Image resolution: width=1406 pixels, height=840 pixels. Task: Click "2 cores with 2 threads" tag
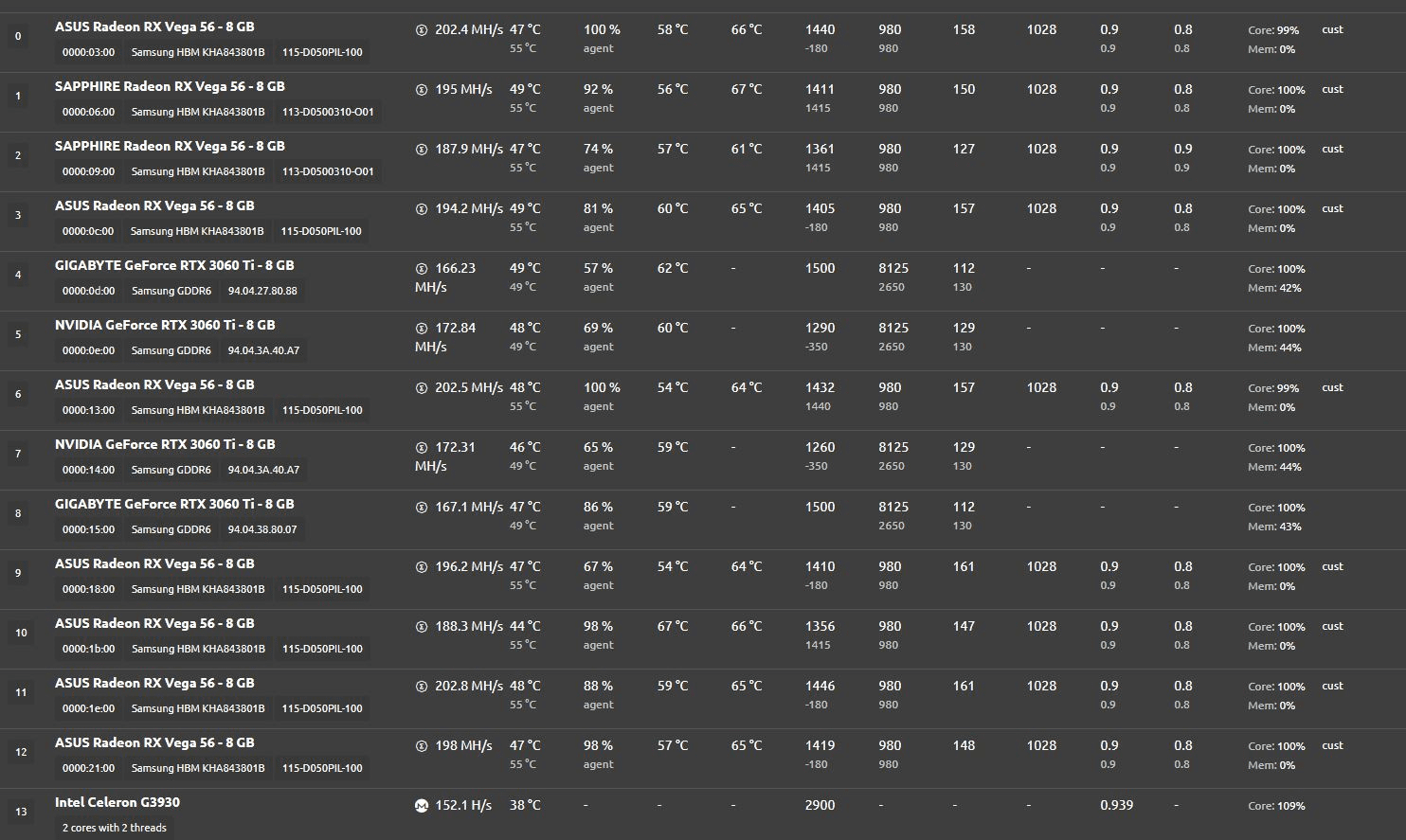pos(115,828)
